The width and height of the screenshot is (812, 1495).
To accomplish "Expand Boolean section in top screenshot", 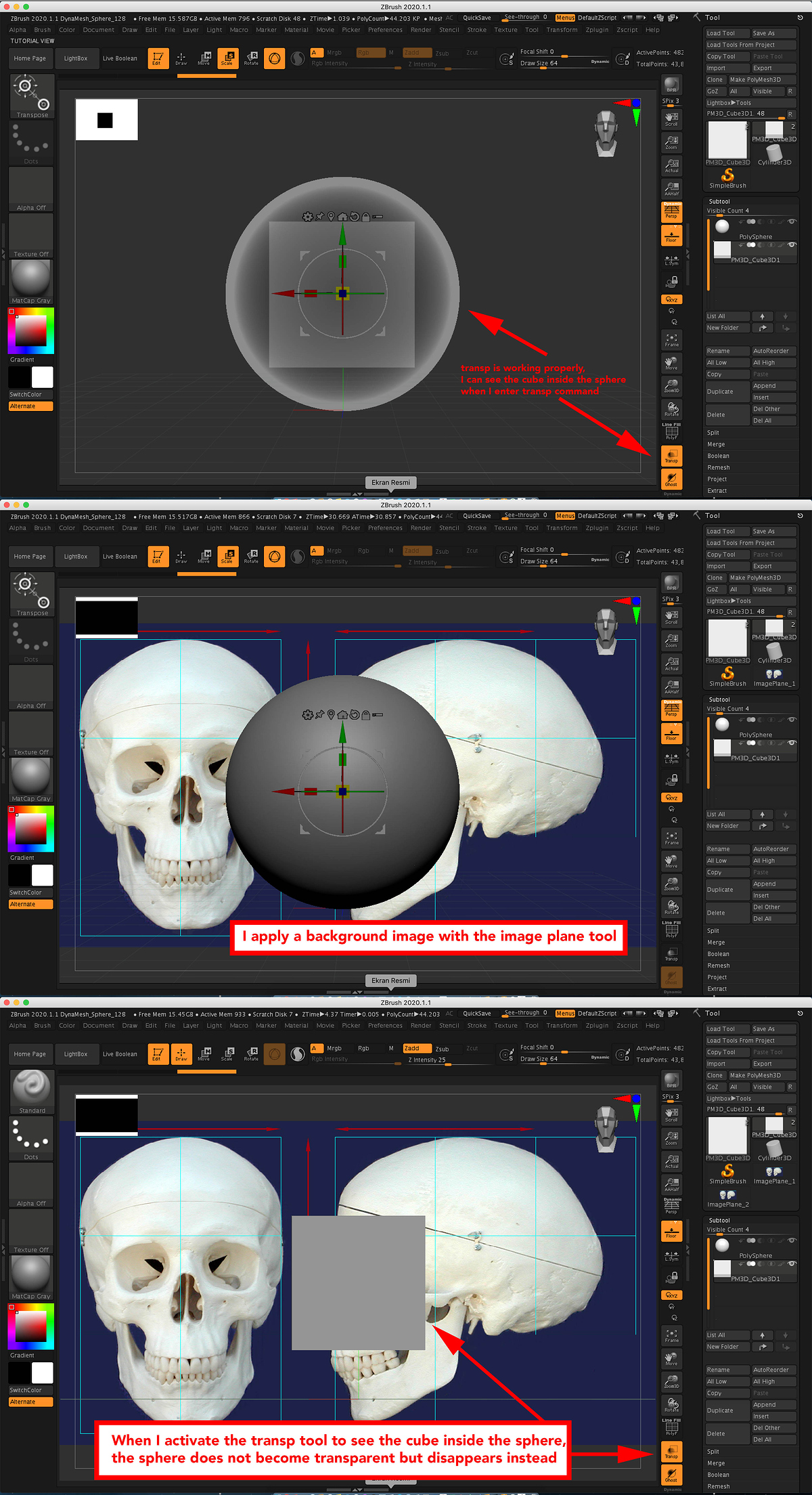I will tap(719, 456).
